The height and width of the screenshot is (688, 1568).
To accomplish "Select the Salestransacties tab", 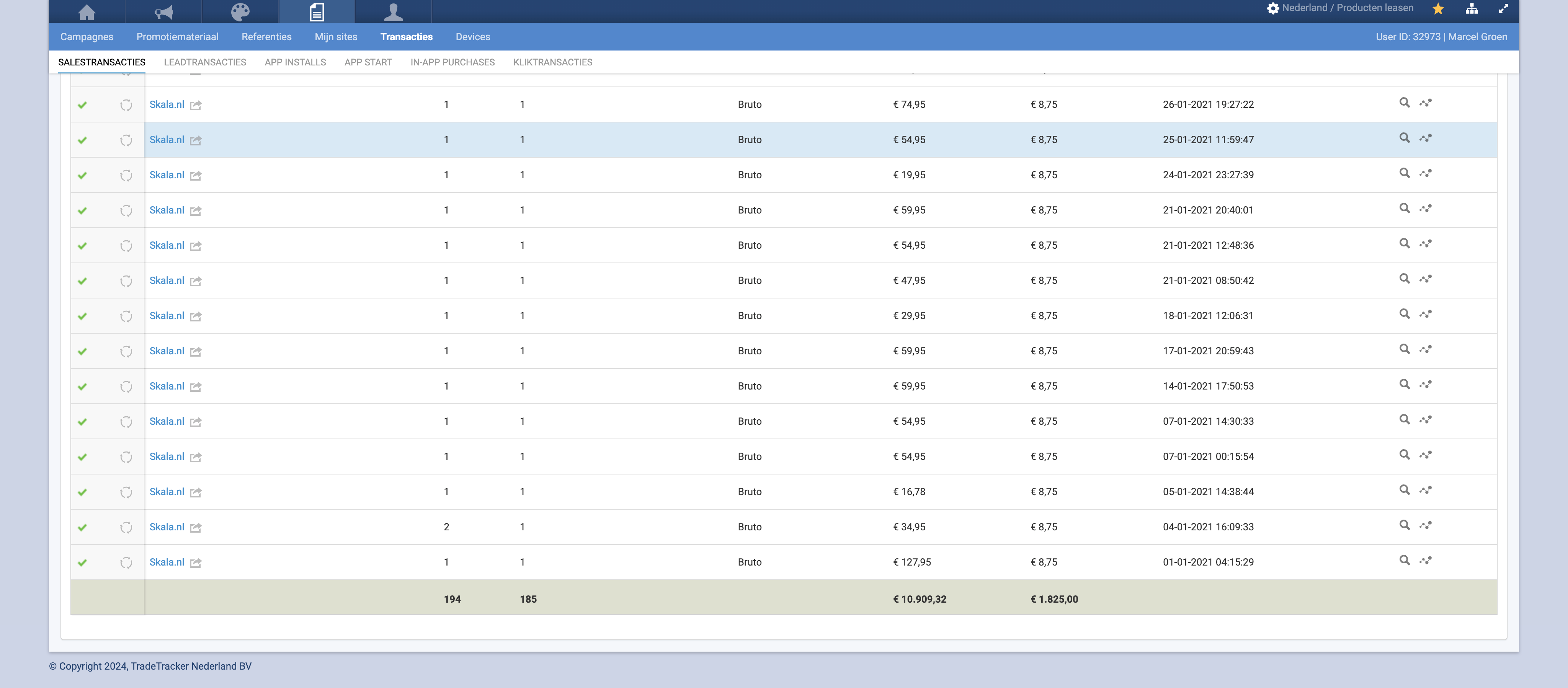I will point(102,62).
